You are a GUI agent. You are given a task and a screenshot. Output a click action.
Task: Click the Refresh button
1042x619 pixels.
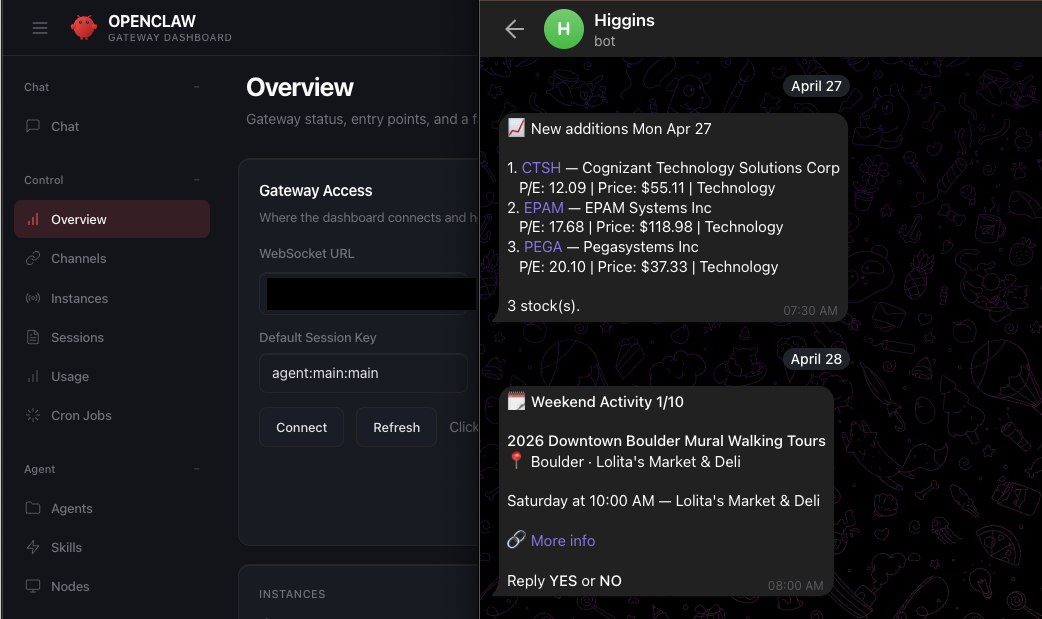(x=396, y=428)
